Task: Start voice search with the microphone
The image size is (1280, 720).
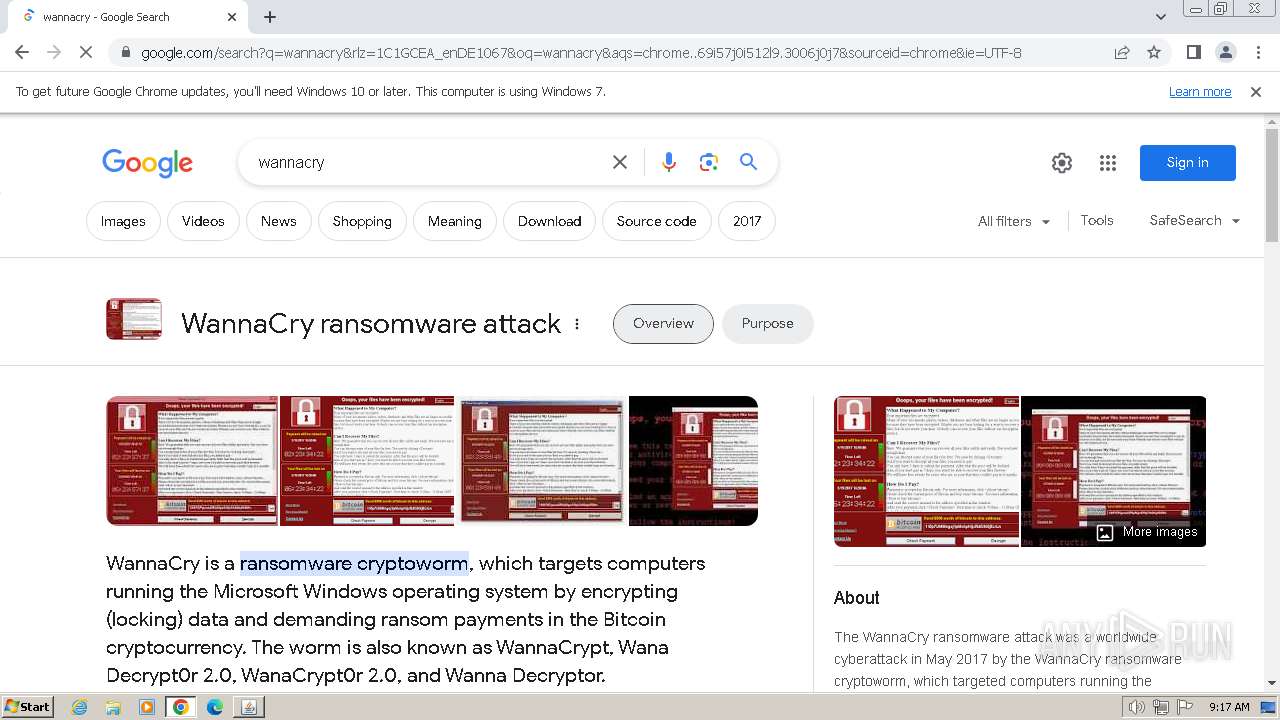Action: [x=669, y=162]
